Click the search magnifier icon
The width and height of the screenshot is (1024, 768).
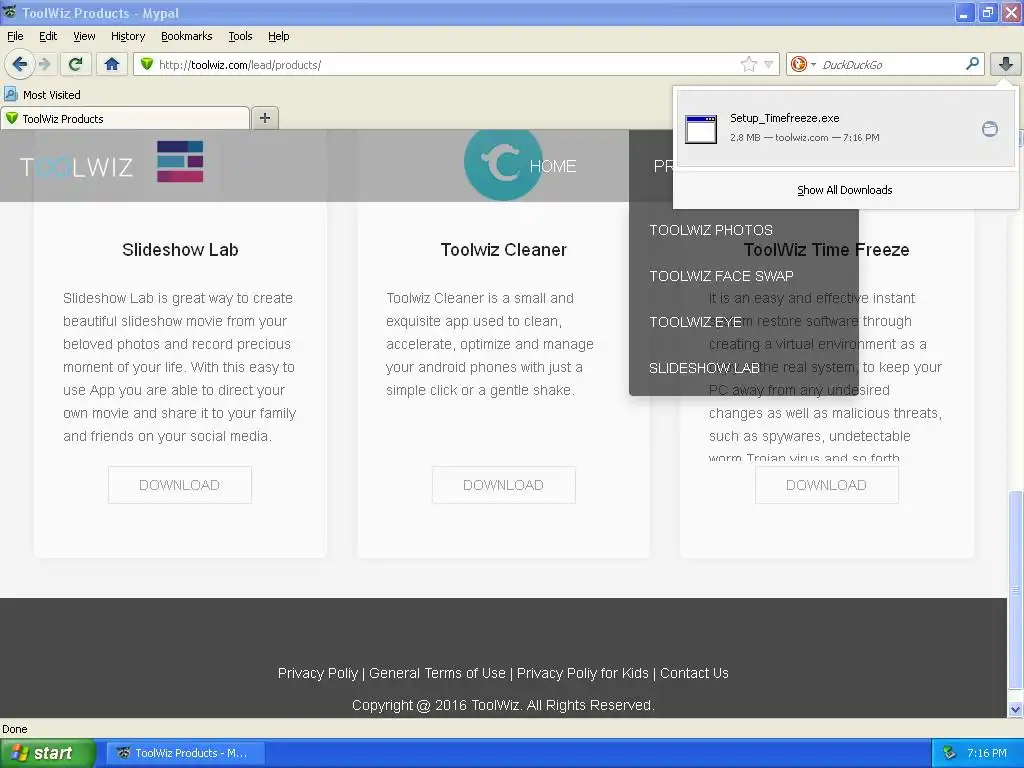click(x=972, y=63)
